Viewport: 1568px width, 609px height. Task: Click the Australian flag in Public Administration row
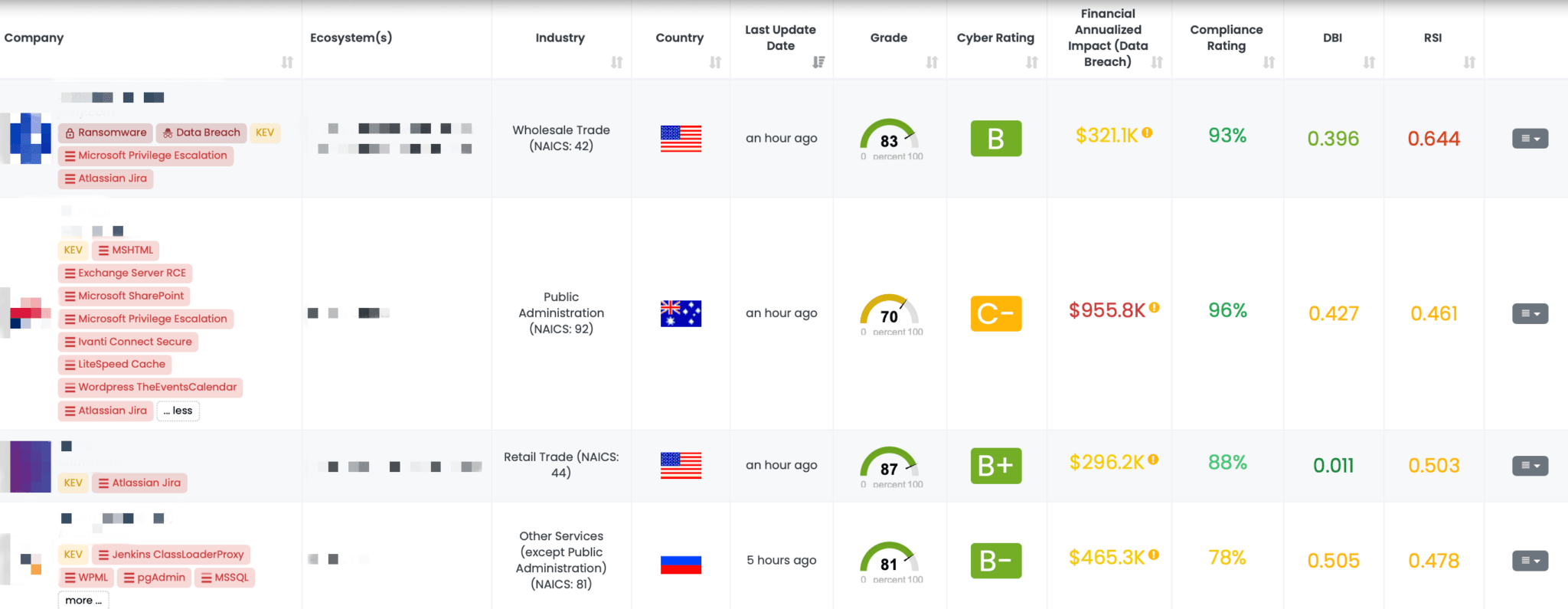click(x=680, y=313)
